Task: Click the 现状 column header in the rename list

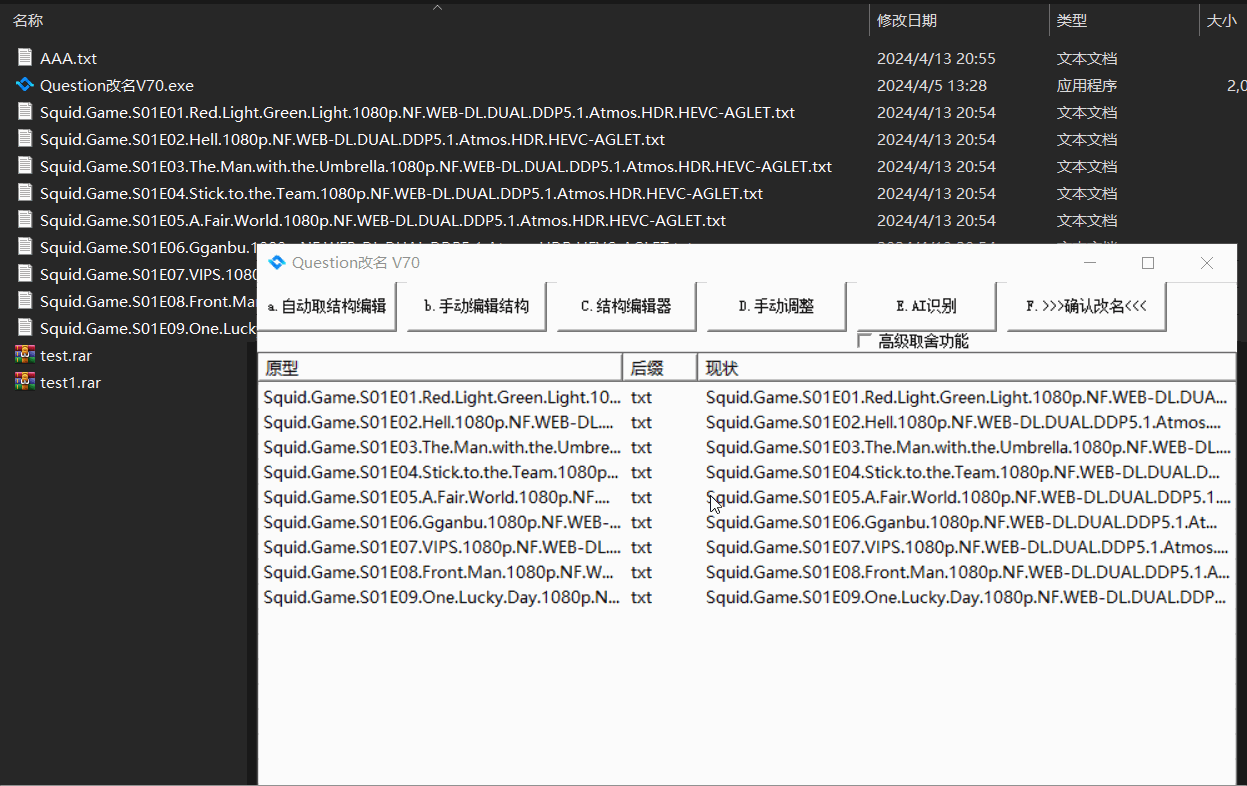Action: tap(967, 368)
